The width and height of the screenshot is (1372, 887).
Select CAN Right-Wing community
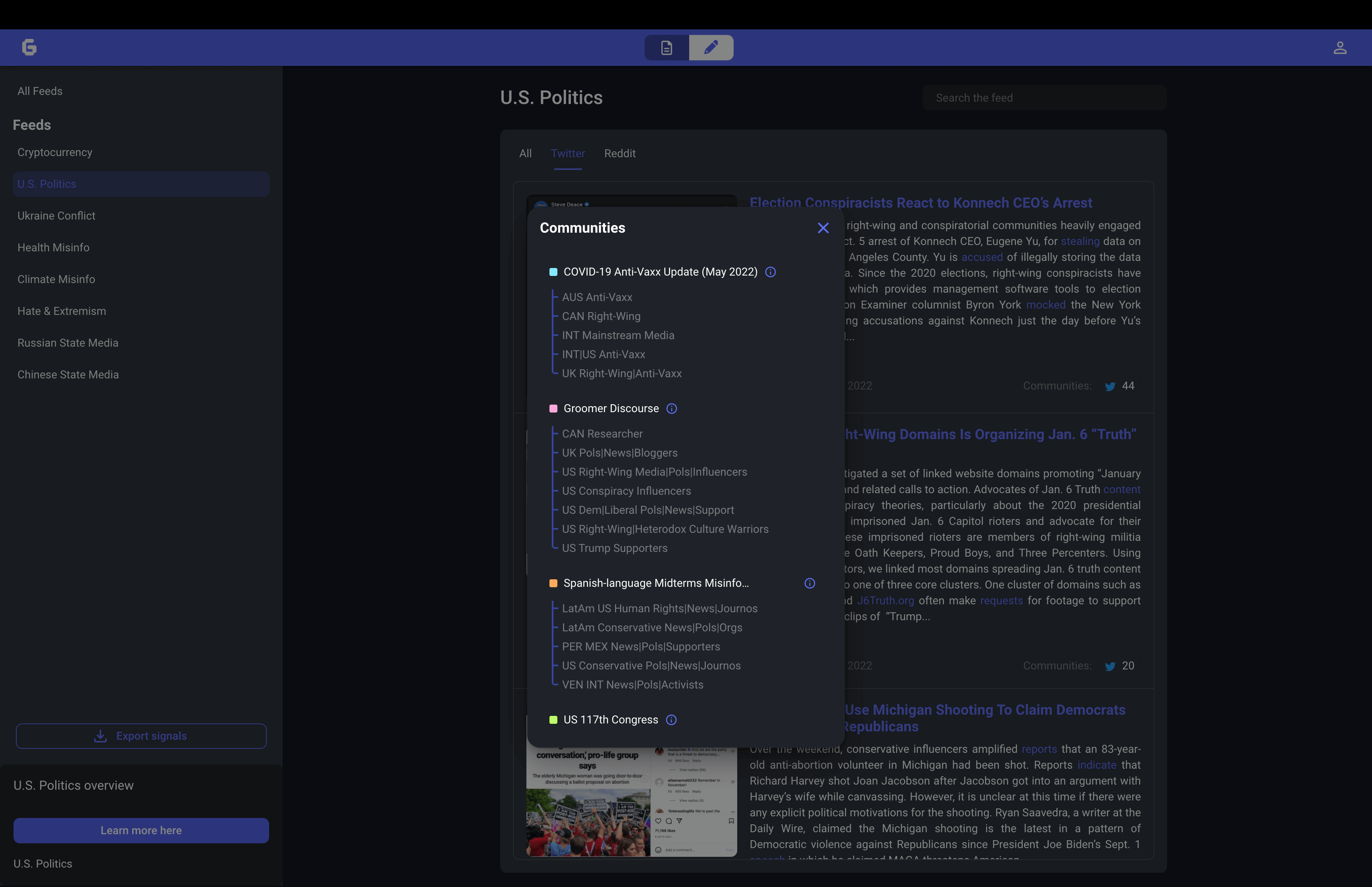point(601,316)
